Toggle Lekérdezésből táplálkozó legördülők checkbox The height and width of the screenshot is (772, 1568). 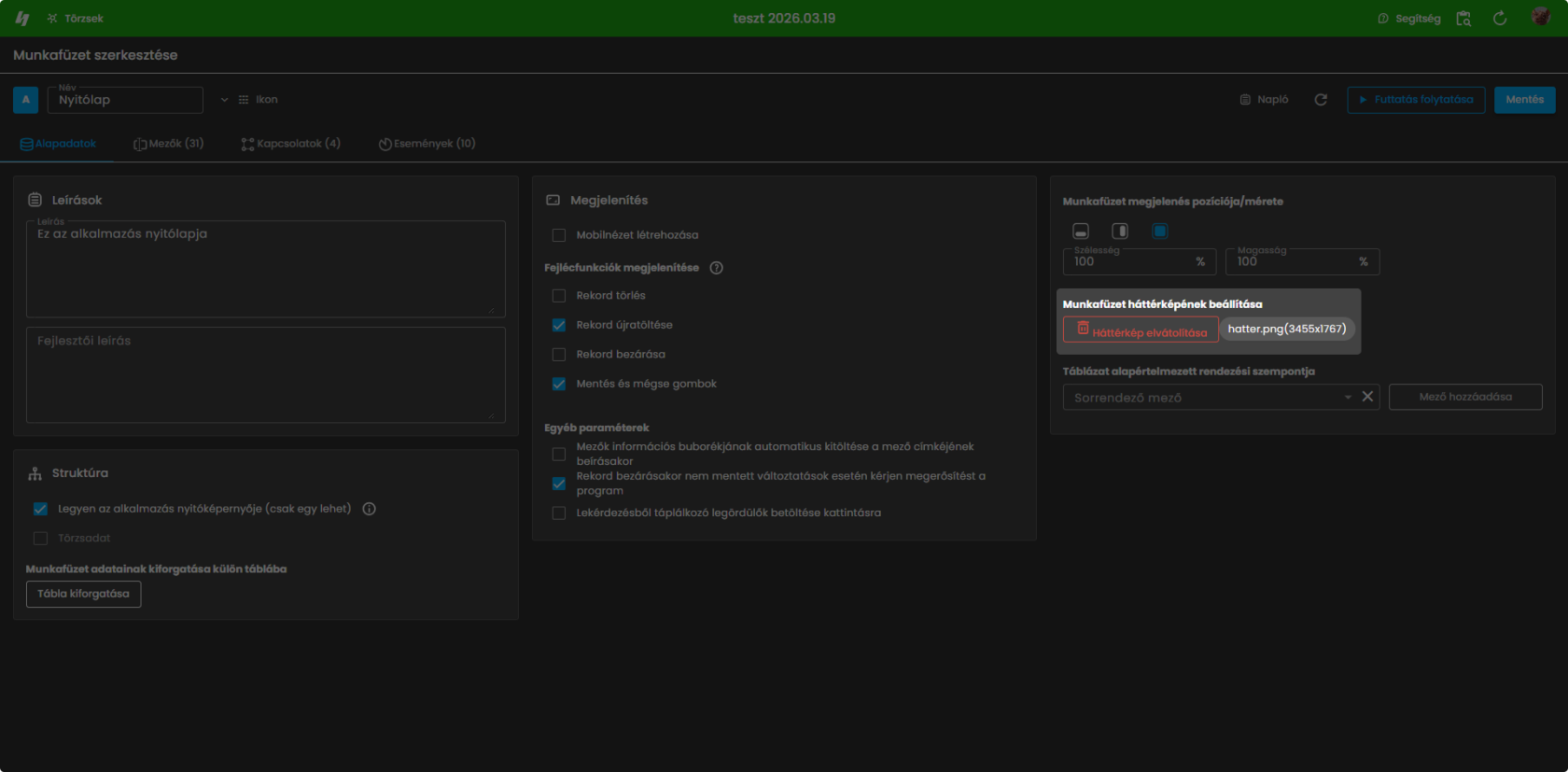click(x=559, y=513)
